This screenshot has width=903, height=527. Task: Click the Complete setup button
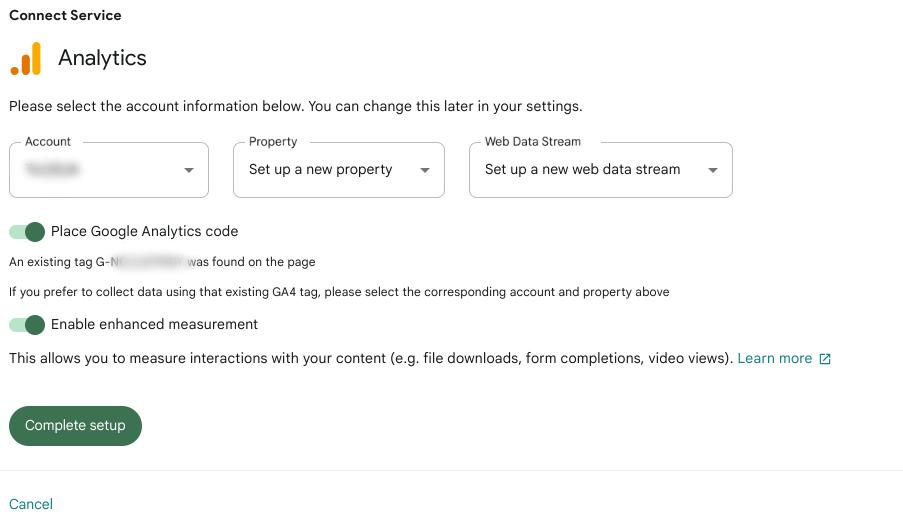pos(75,426)
